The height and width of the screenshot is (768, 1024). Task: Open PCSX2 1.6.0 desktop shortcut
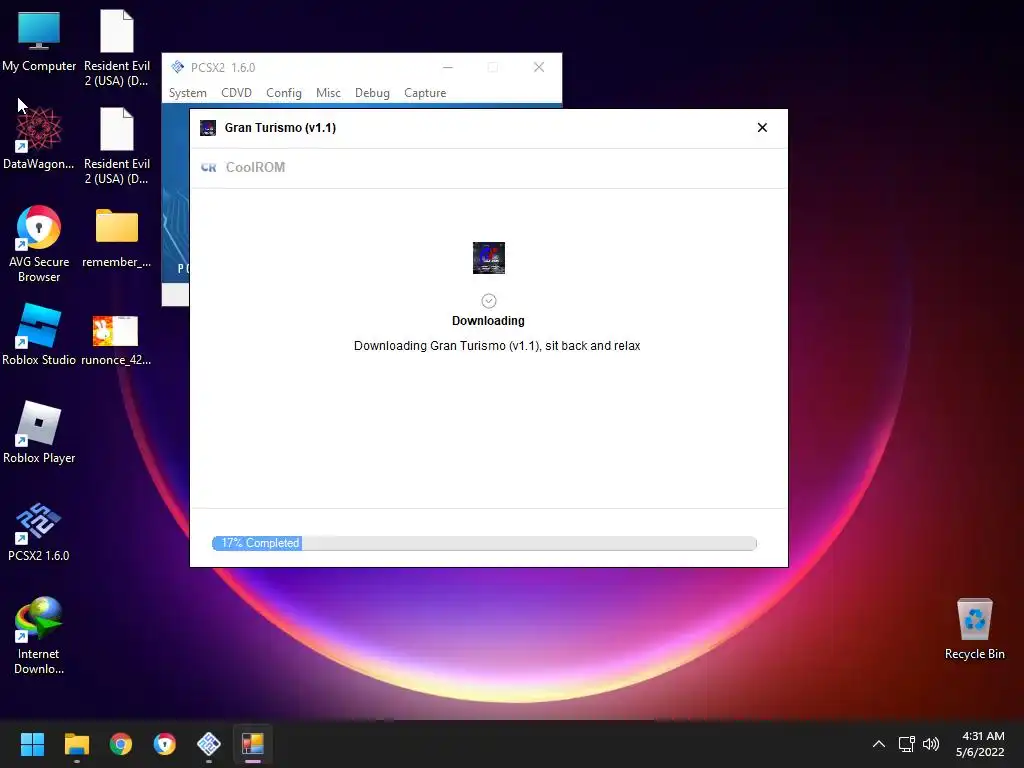tap(39, 532)
